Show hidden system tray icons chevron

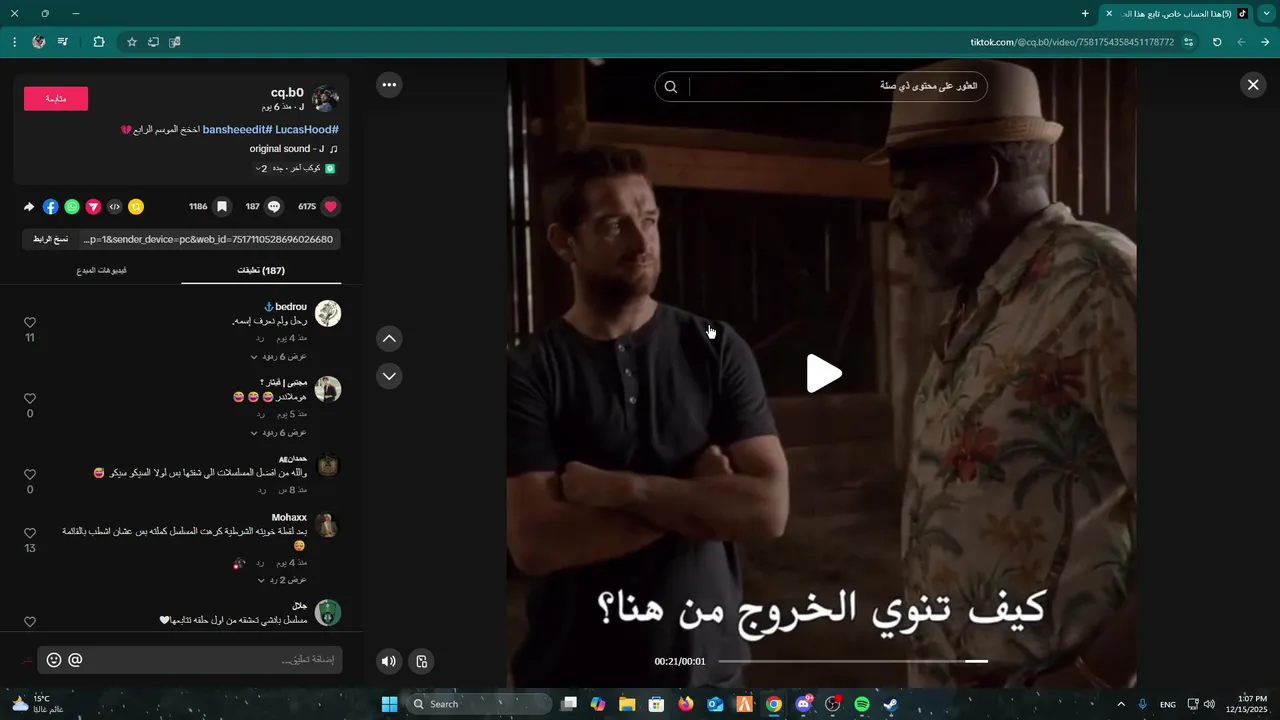1120,704
